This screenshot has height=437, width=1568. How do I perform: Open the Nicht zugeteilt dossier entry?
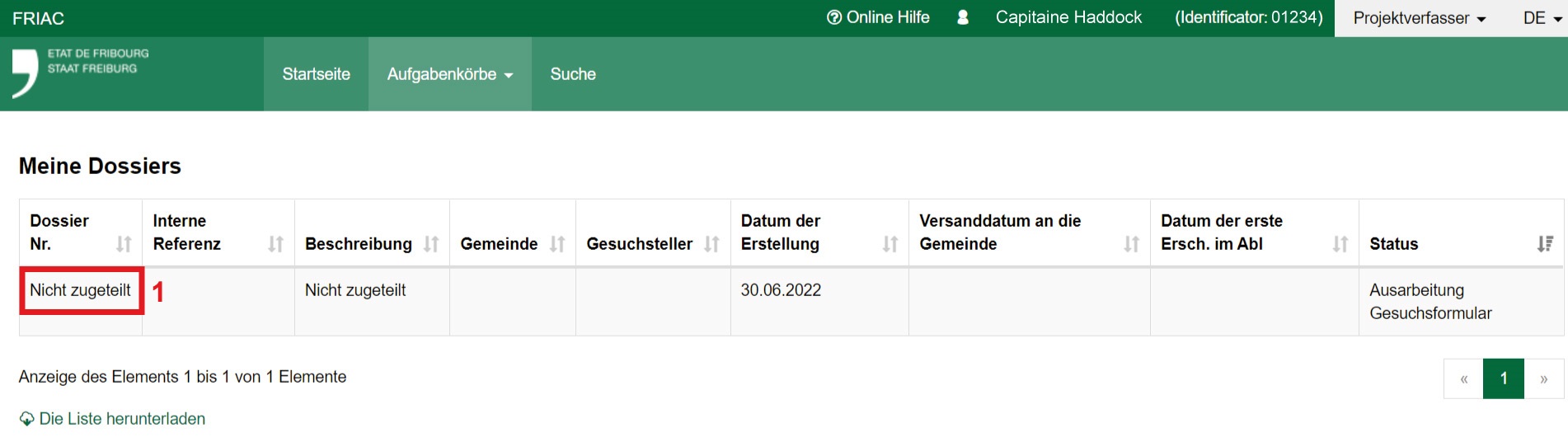point(80,290)
